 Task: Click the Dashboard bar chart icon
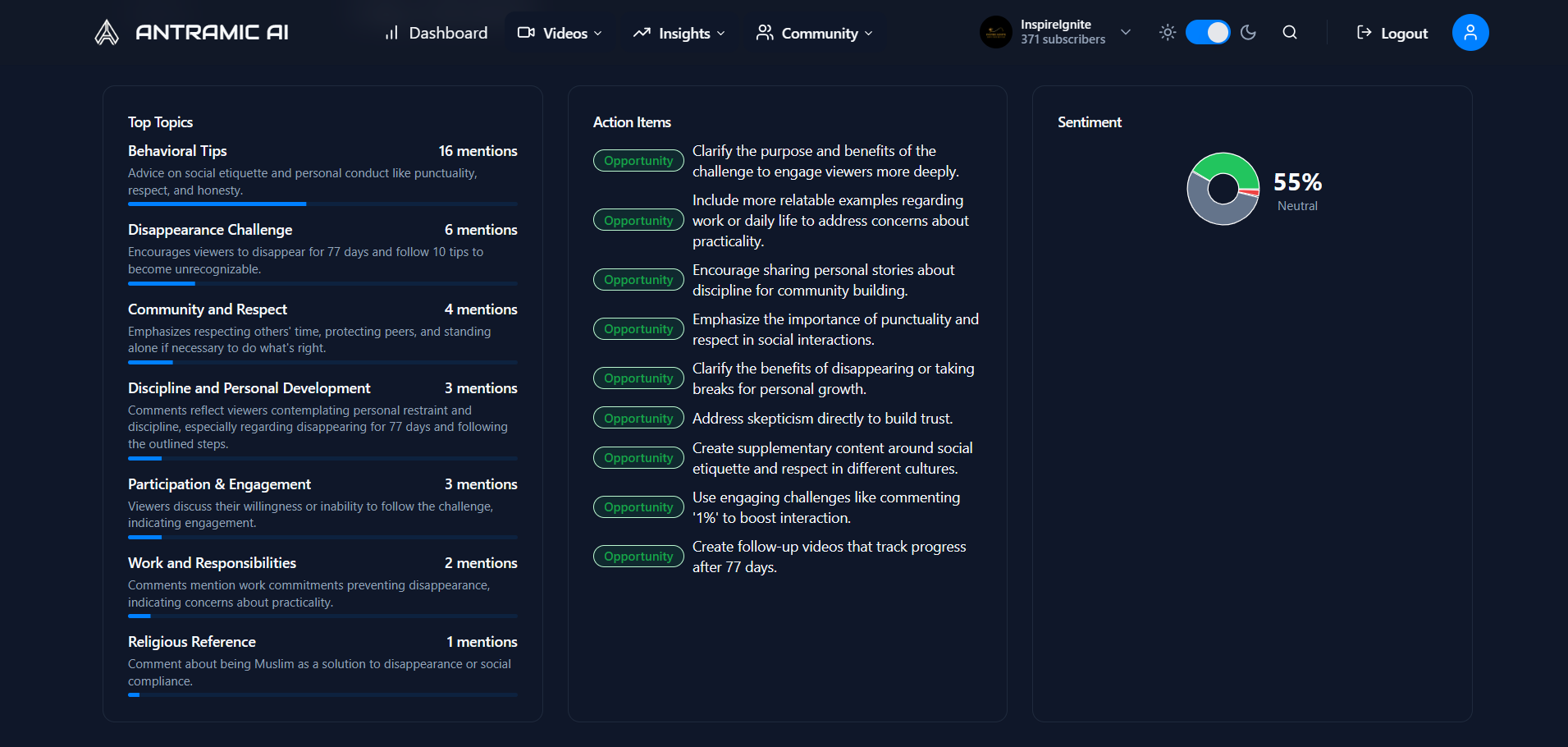[391, 33]
